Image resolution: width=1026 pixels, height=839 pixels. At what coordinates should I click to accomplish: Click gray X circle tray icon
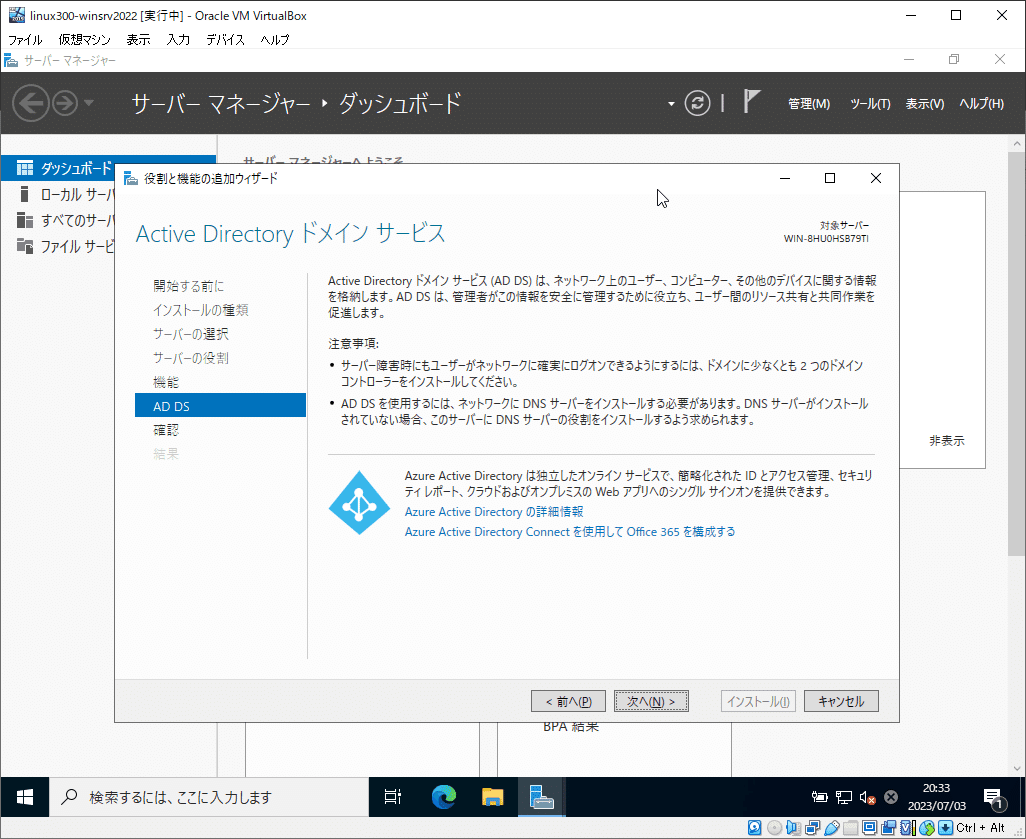[891, 797]
